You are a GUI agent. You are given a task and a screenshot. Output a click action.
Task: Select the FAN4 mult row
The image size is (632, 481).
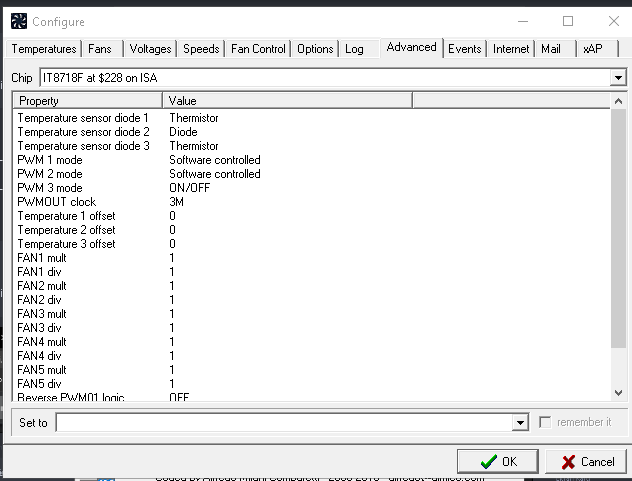click(312, 341)
